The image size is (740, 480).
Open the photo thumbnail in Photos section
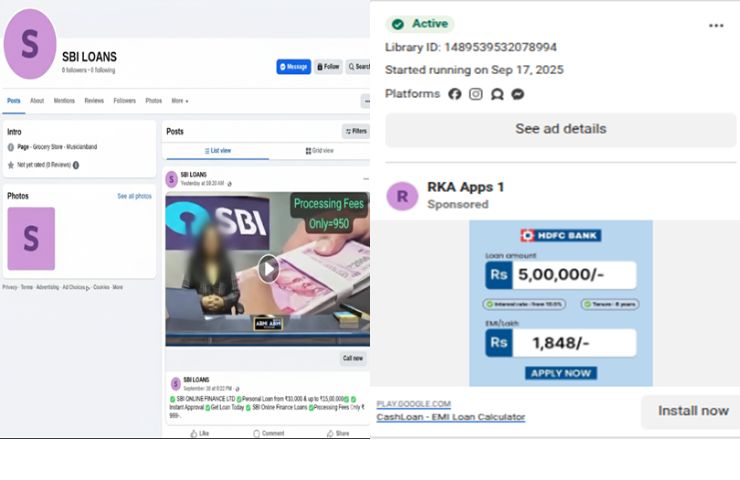[x=31, y=239]
